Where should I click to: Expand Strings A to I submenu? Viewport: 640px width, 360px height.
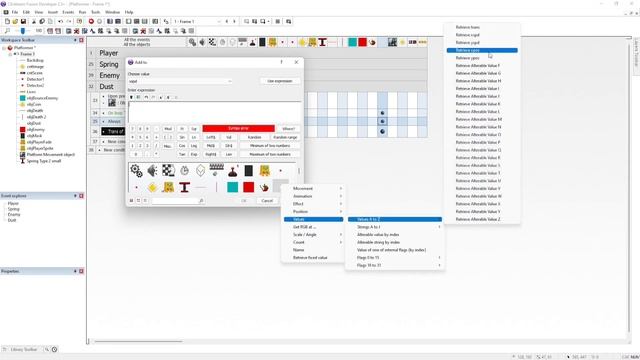click(x=395, y=227)
